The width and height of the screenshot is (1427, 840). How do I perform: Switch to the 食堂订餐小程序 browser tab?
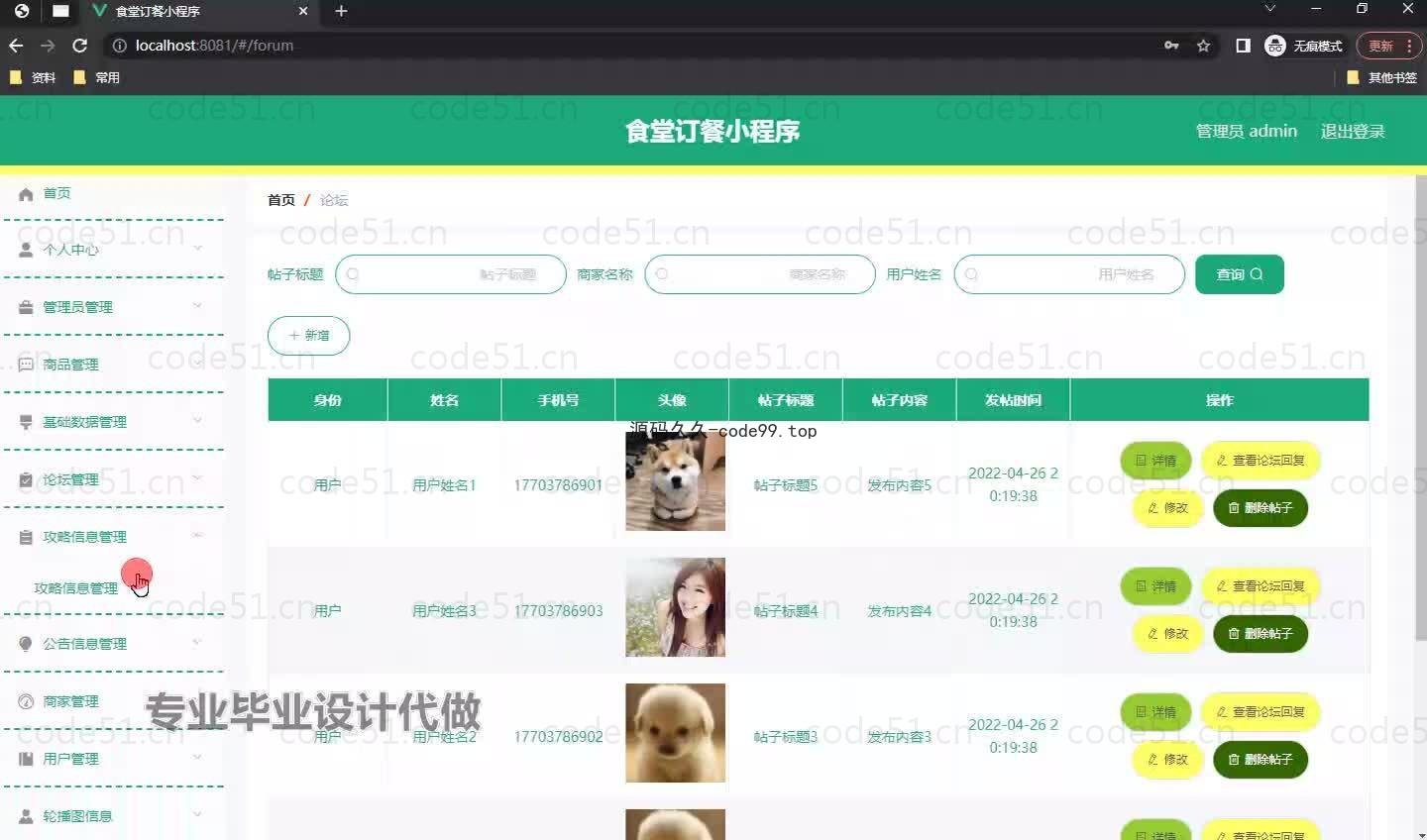tap(198, 11)
